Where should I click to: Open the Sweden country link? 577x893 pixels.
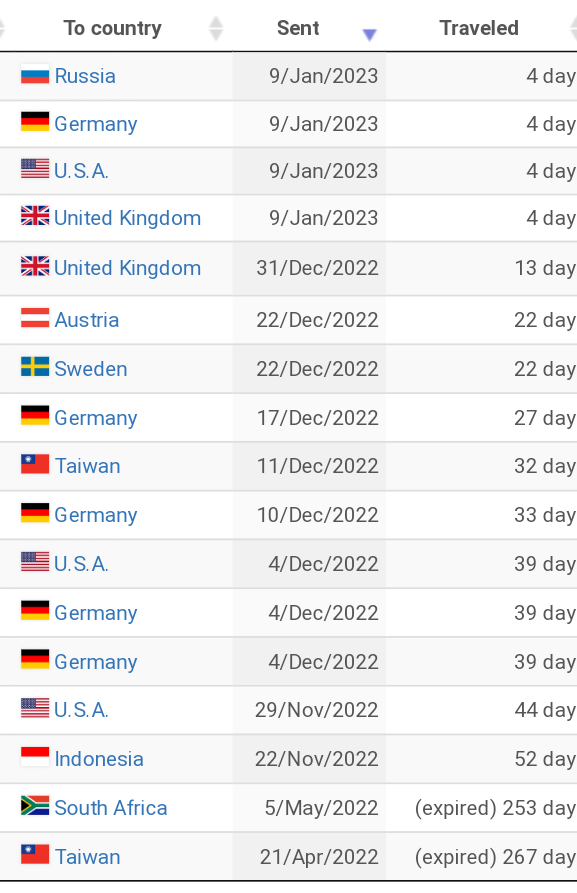[x=91, y=368]
